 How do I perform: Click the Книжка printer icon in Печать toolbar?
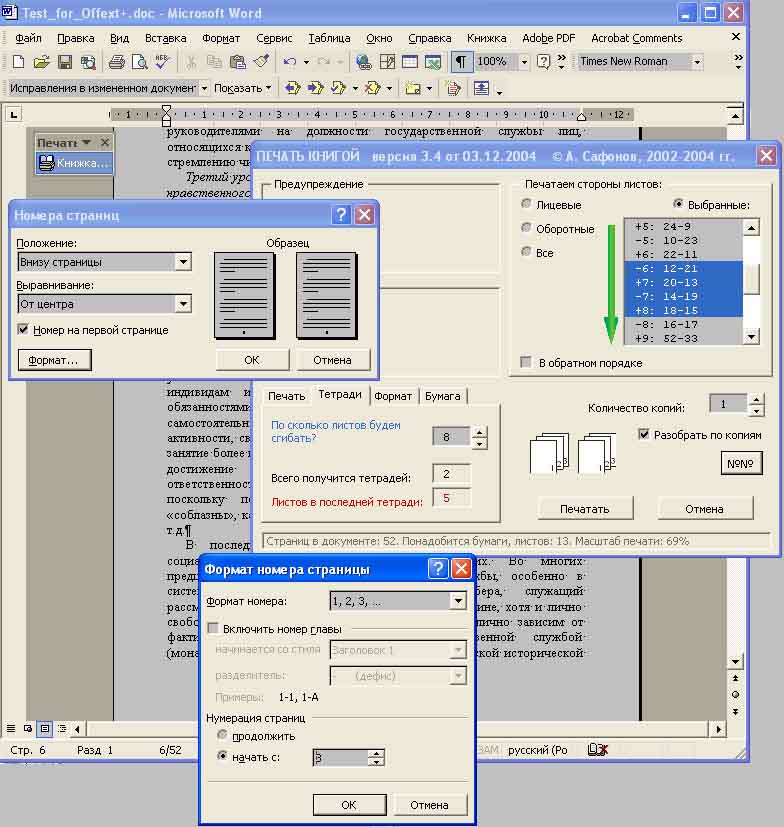(47, 163)
